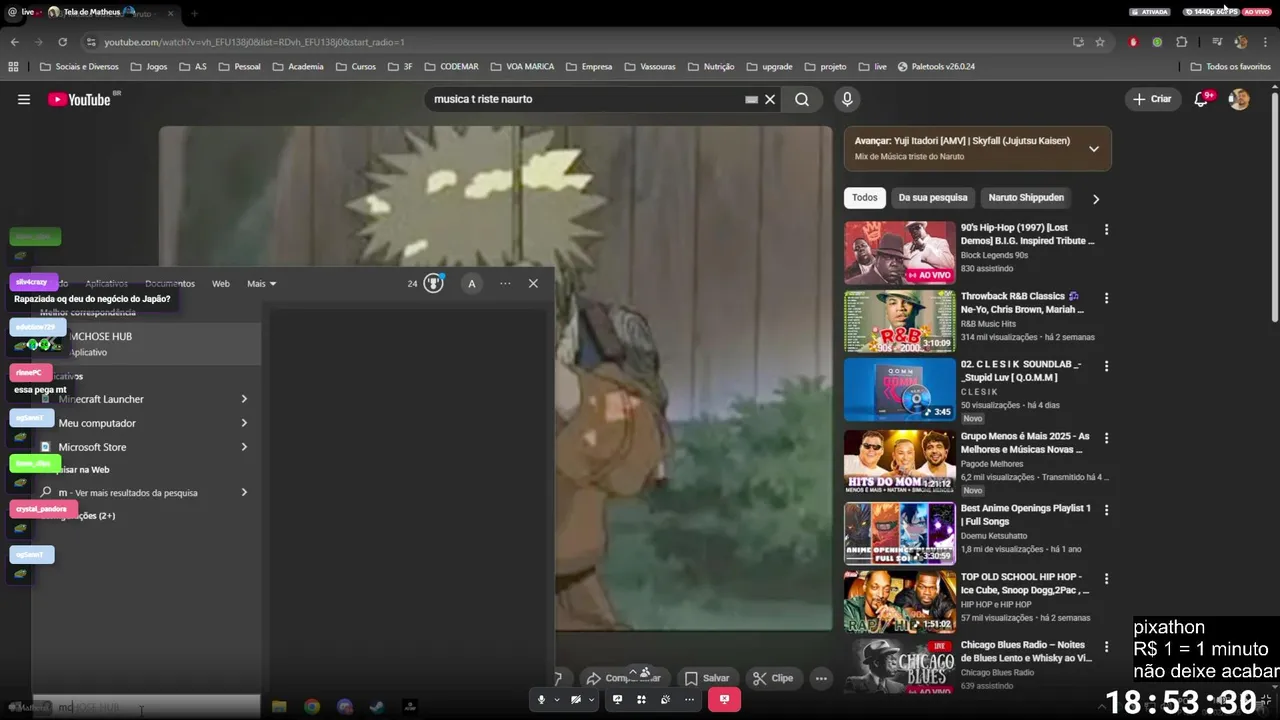Open options for 90's Hip-Hop video
This screenshot has height=720, width=1280.
pyautogui.click(x=1106, y=229)
